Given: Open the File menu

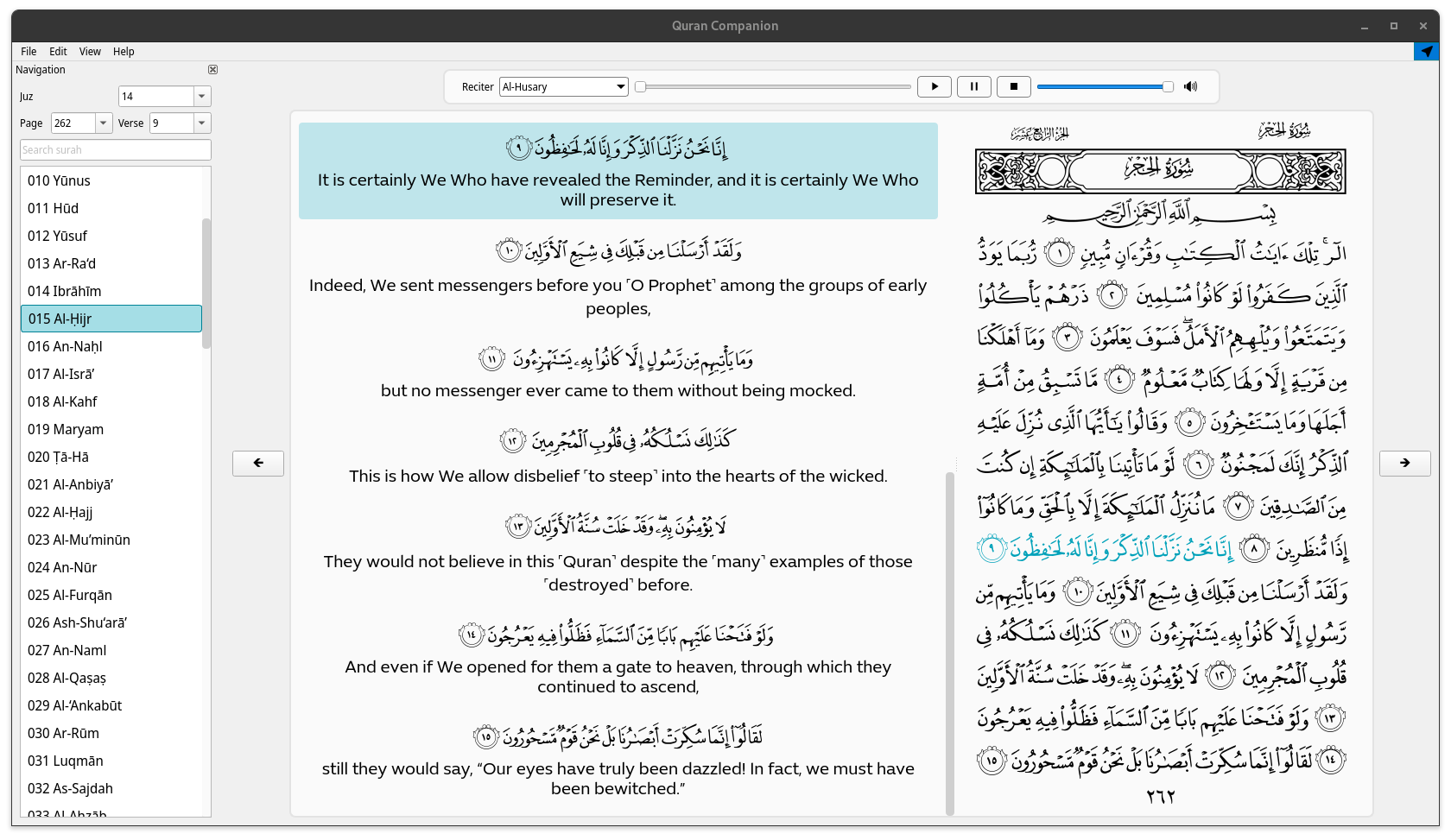Looking at the screenshot, I should 29,52.
